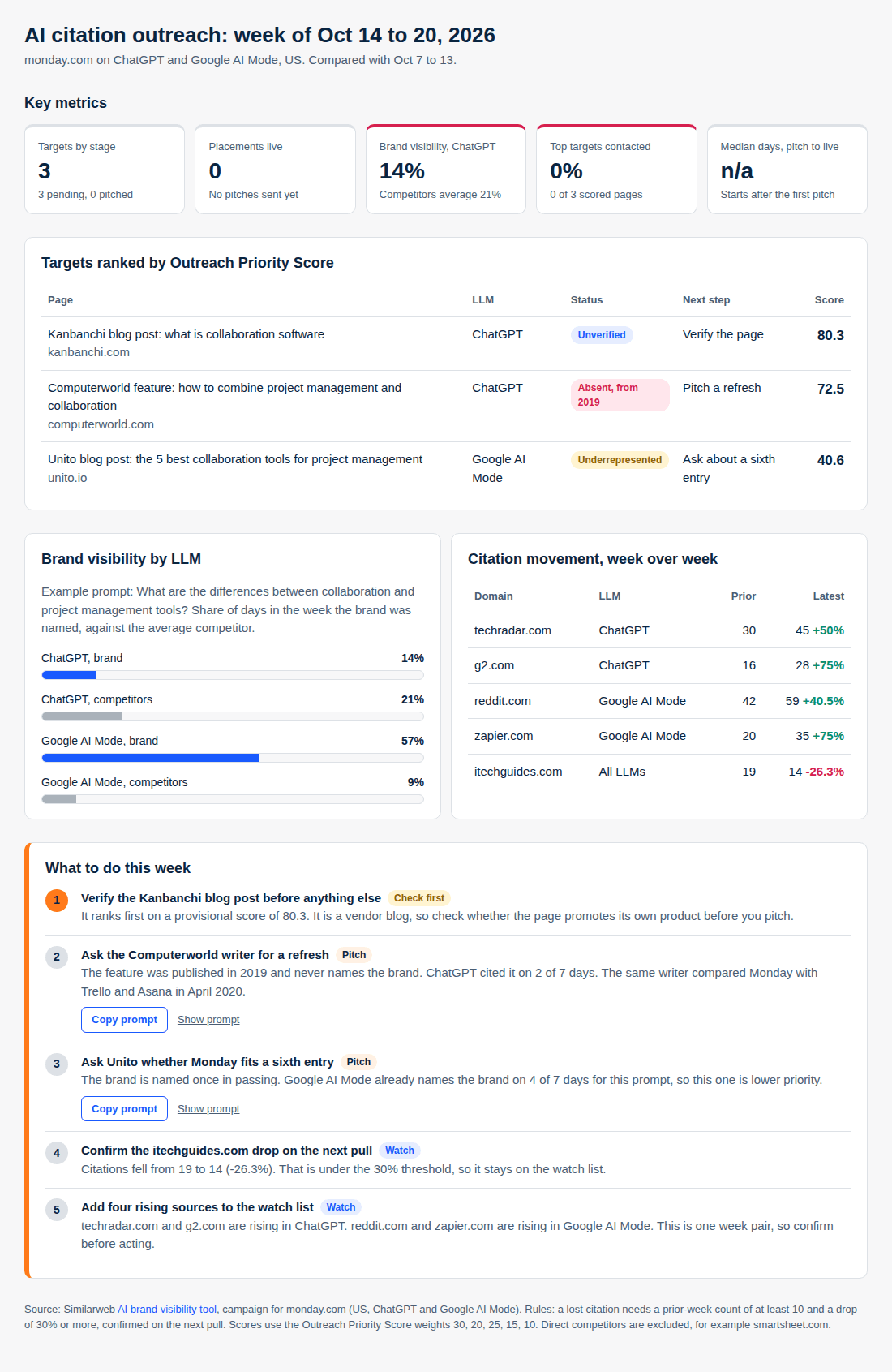The image size is (892, 1372).
Task: Click the Pitch tag beside the Unito step
Action: tap(358, 1062)
